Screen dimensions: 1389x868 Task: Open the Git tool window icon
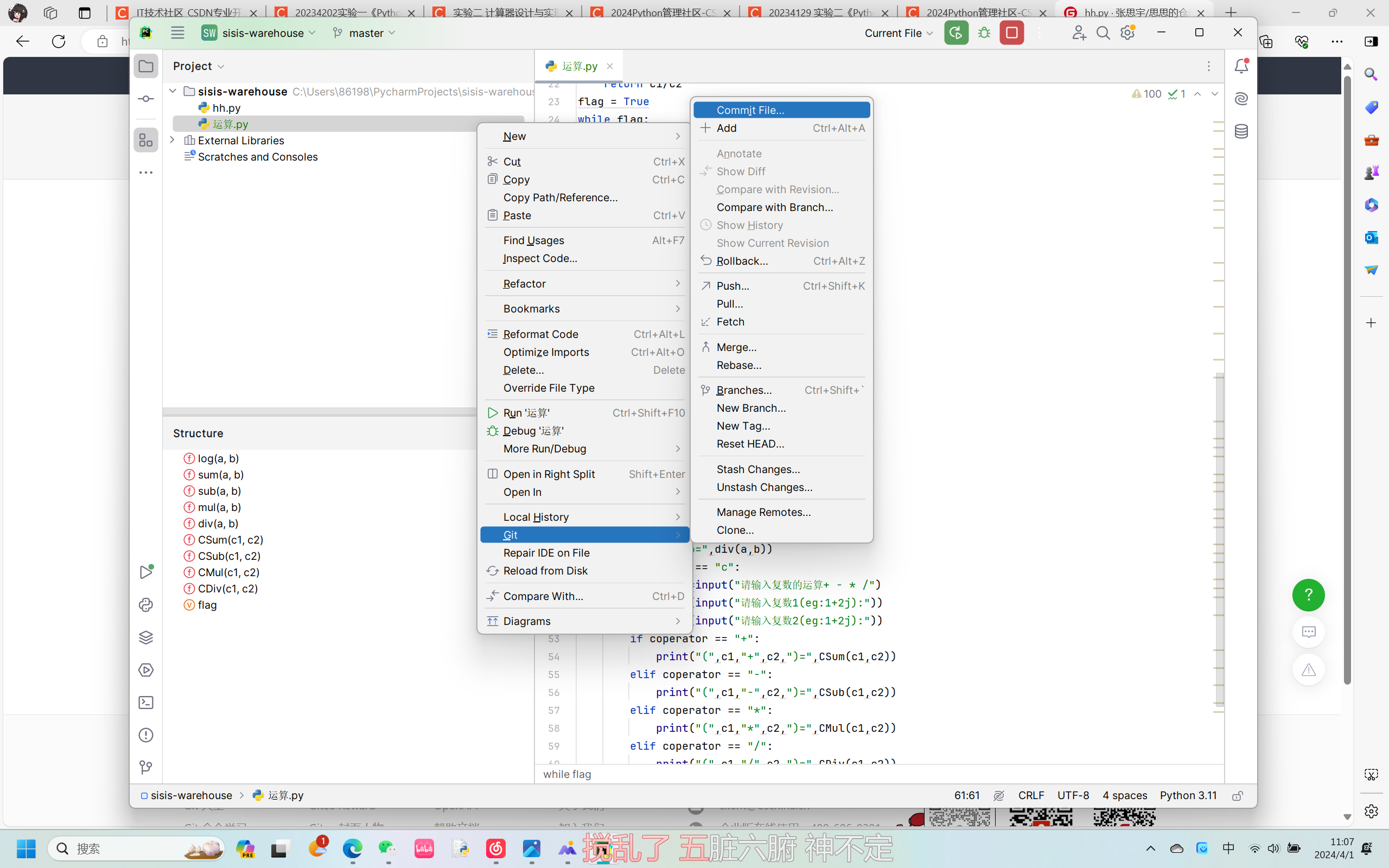[146, 768]
